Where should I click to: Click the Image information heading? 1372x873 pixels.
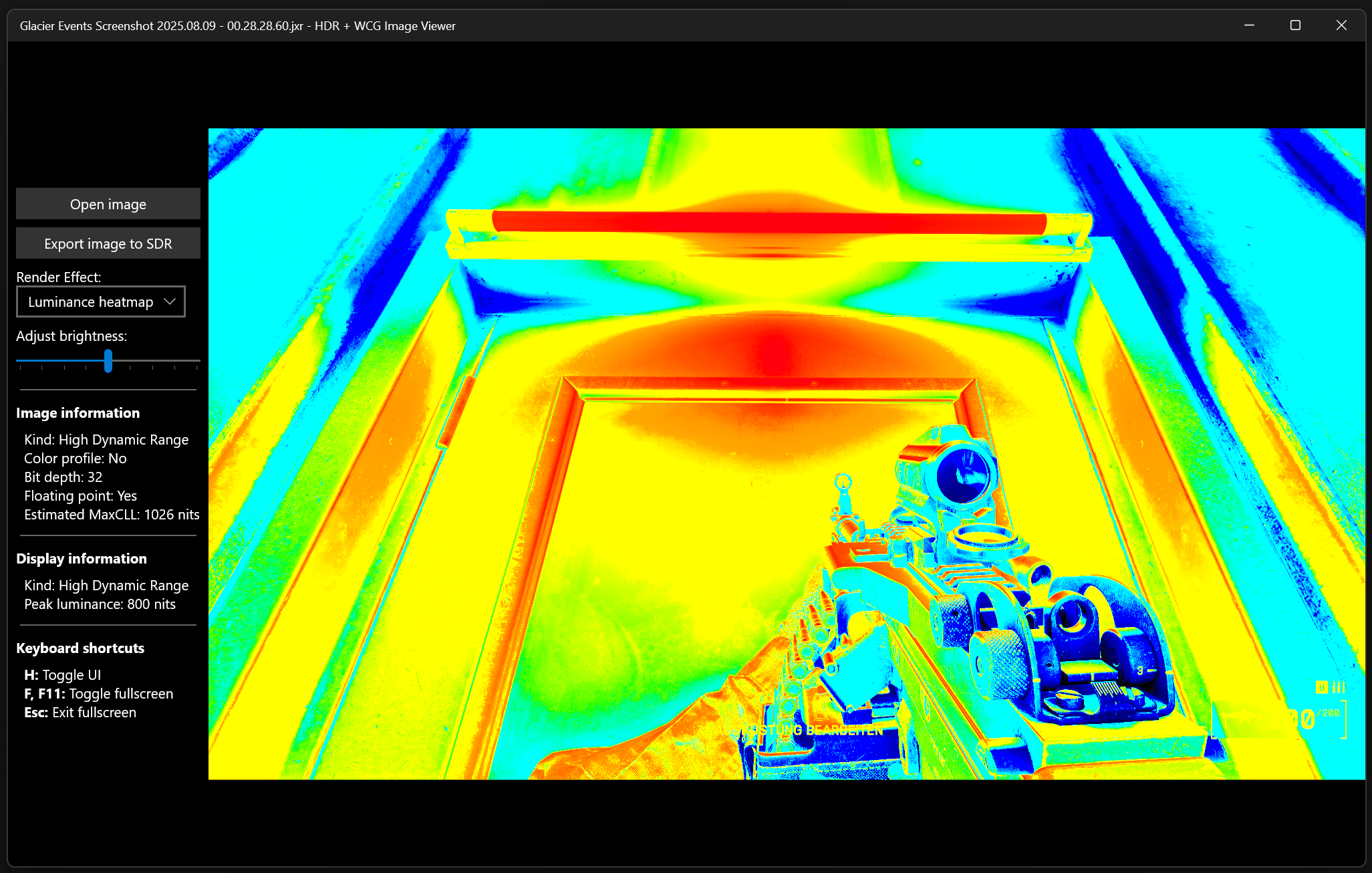coord(78,413)
